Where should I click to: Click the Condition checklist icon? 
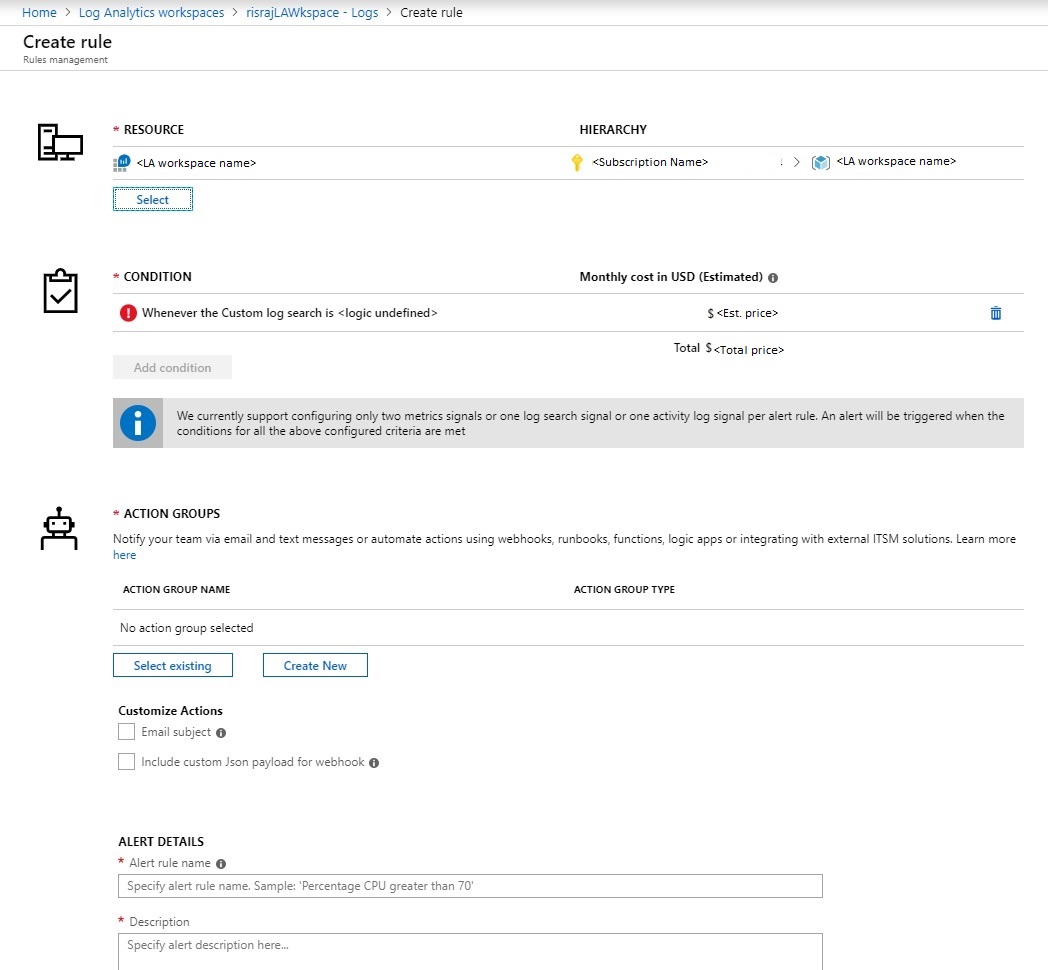coord(59,290)
